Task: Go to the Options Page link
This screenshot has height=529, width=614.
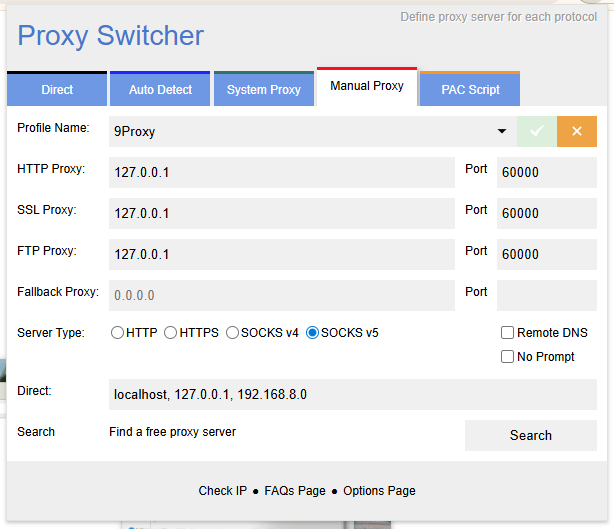Action: click(x=379, y=491)
